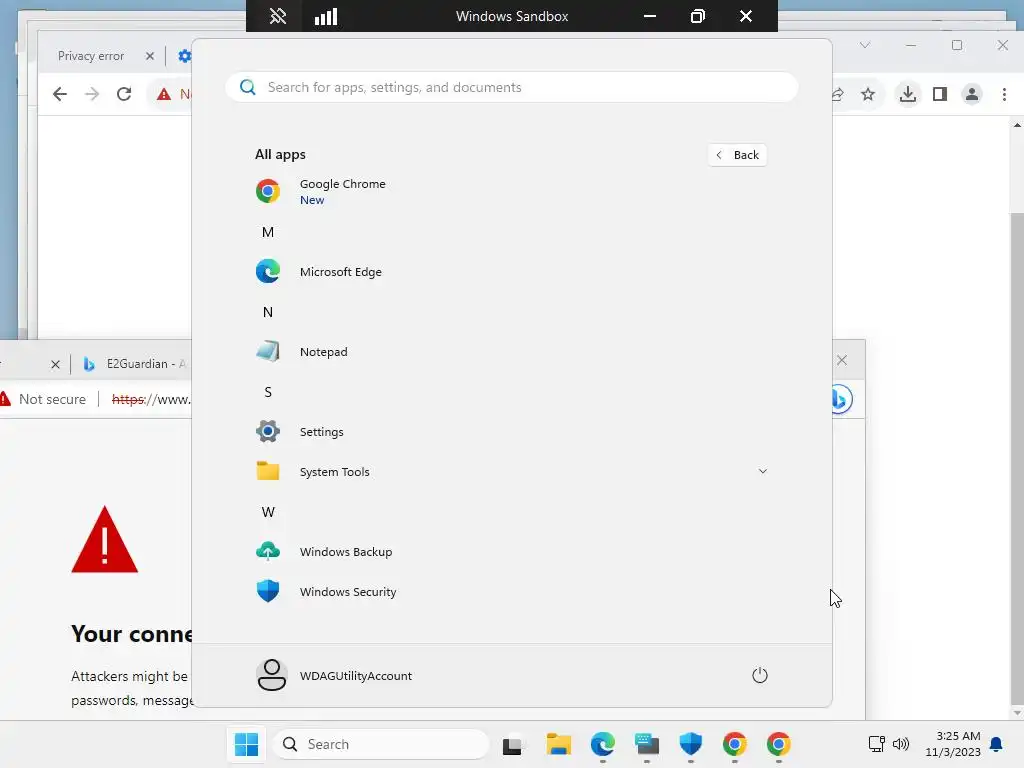The height and width of the screenshot is (768, 1024).
Task: Click the Sandbox connection signal bars icon
Action: click(x=326, y=16)
